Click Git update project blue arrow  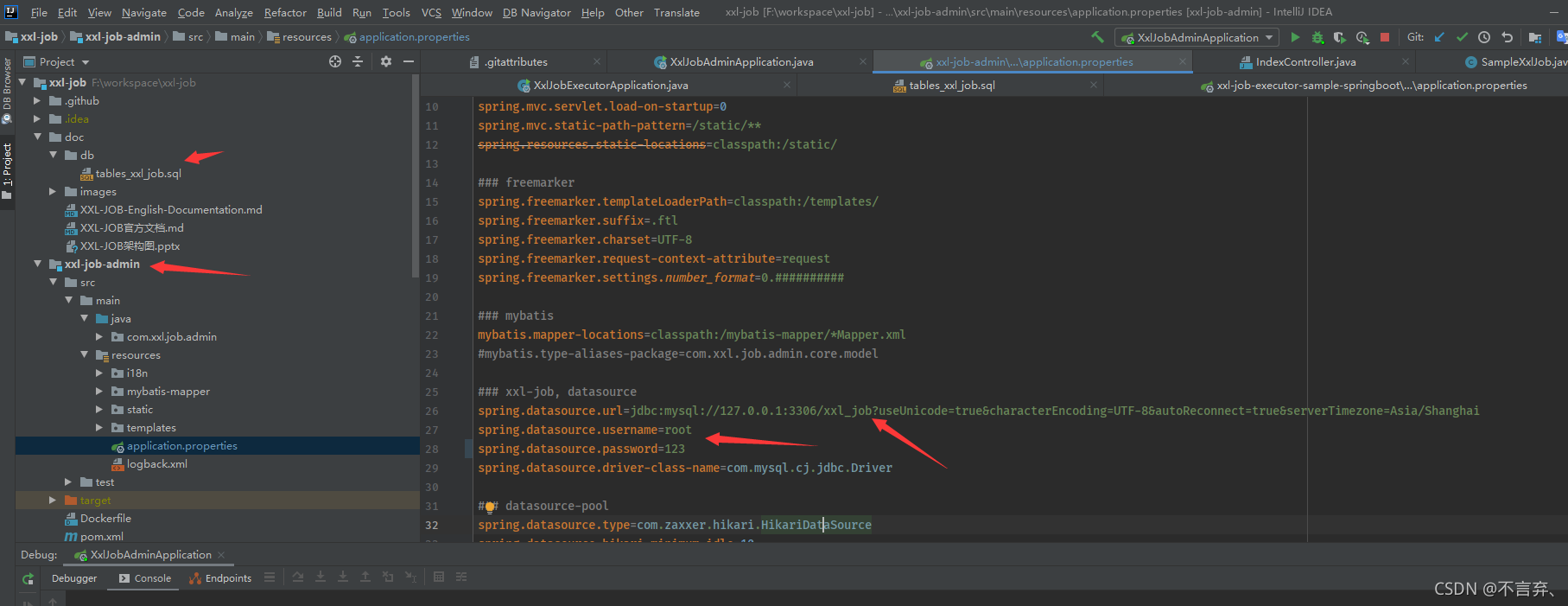coord(1439,37)
